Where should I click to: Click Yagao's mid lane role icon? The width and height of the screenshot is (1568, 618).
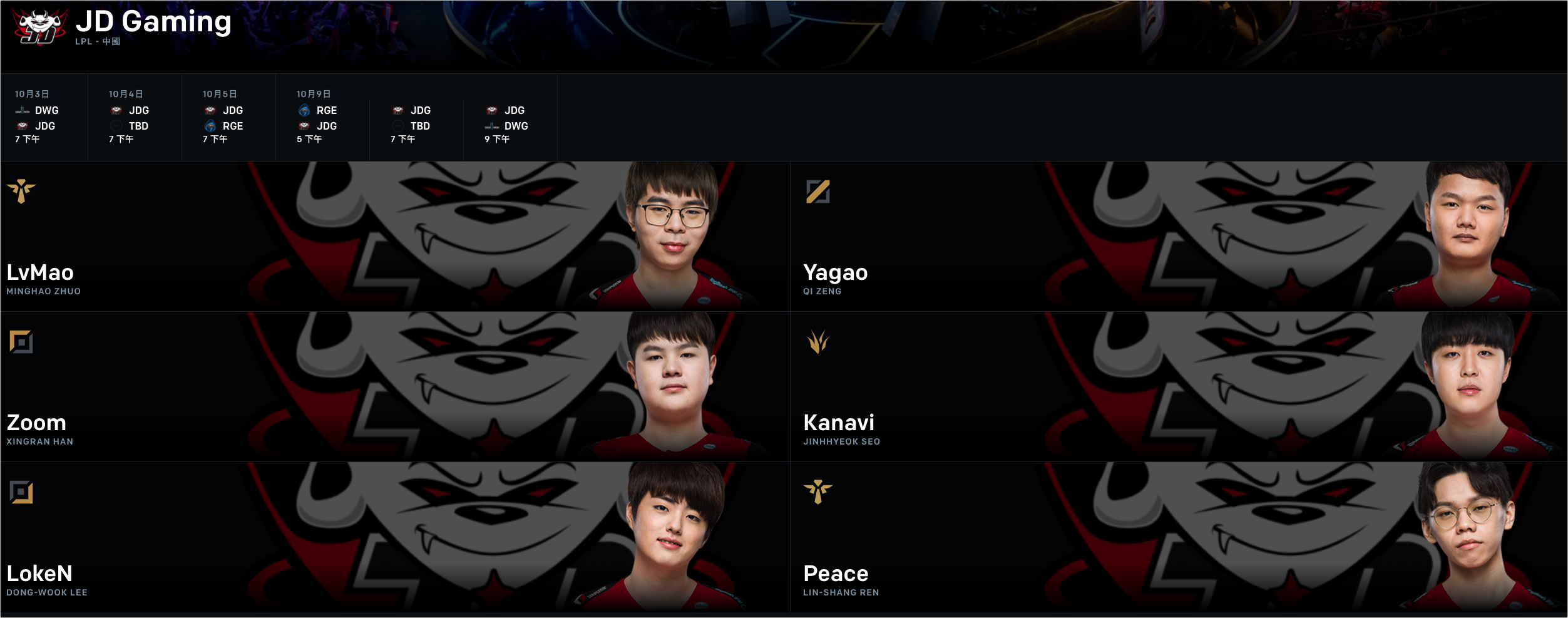point(818,192)
